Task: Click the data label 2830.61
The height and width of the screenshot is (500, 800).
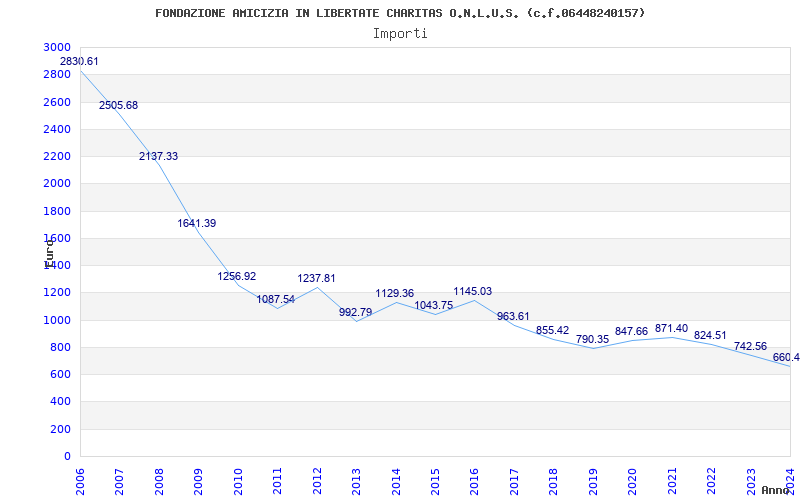Action: click(79, 61)
